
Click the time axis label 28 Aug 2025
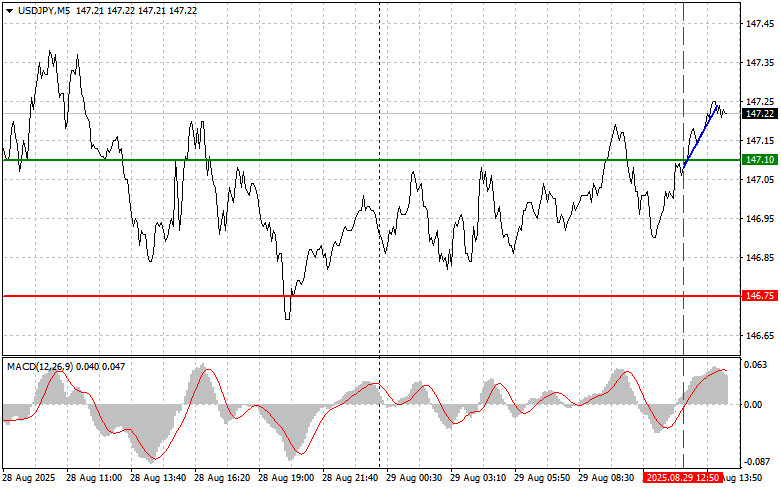coord(29,478)
